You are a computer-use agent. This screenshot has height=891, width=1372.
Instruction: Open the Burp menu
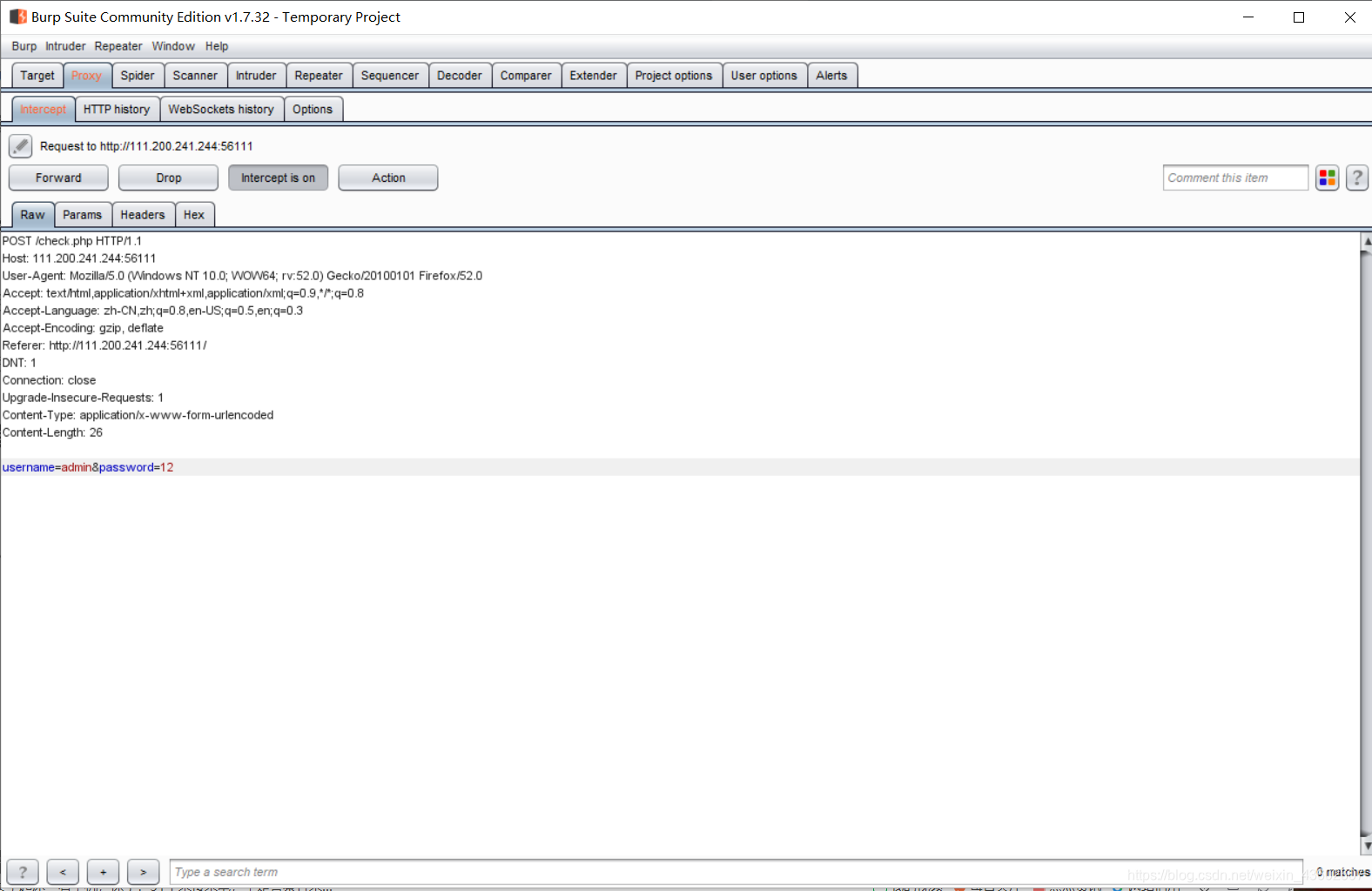pyautogui.click(x=24, y=46)
